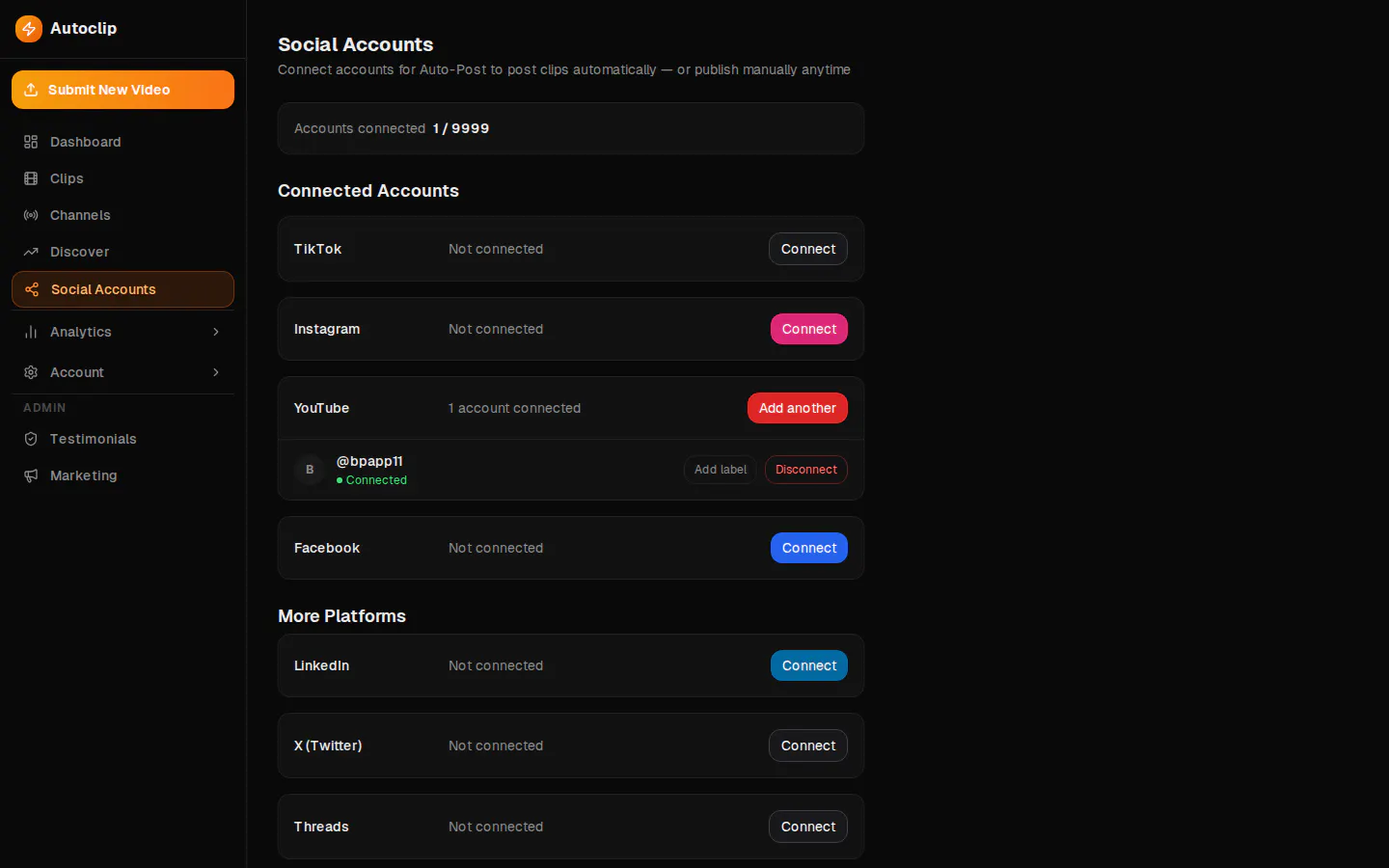Click the Discover trending arrow icon

coord(31,252)
